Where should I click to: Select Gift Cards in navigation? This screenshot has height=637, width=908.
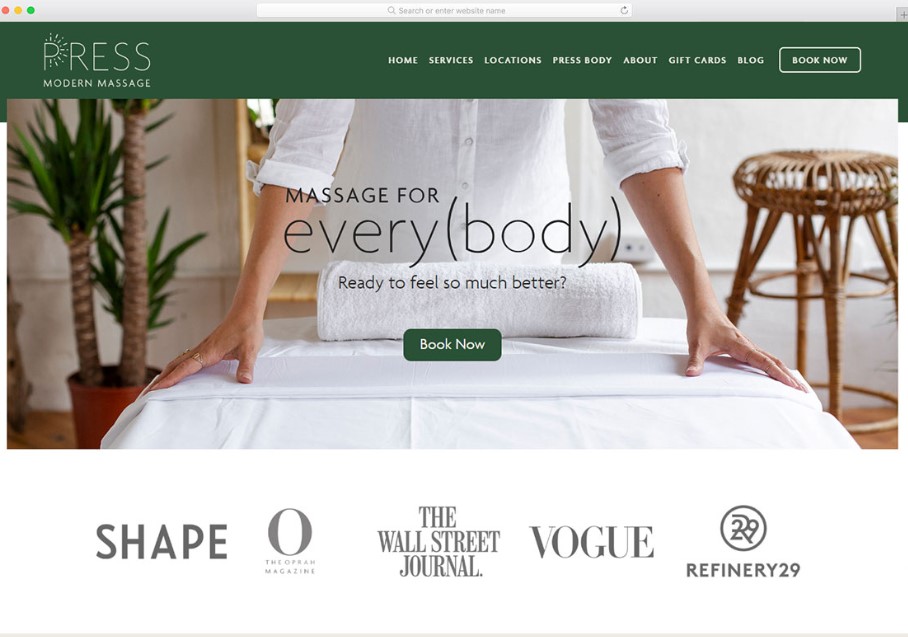(x=697, y=60)
